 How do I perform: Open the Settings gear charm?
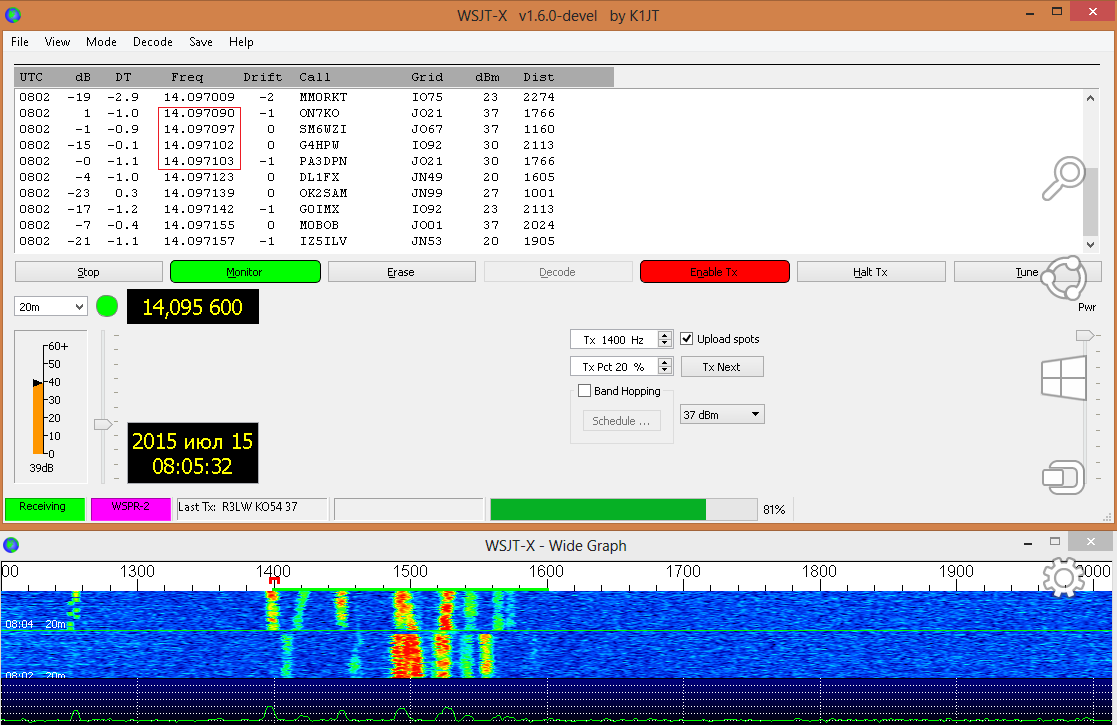pos(1062,577)
